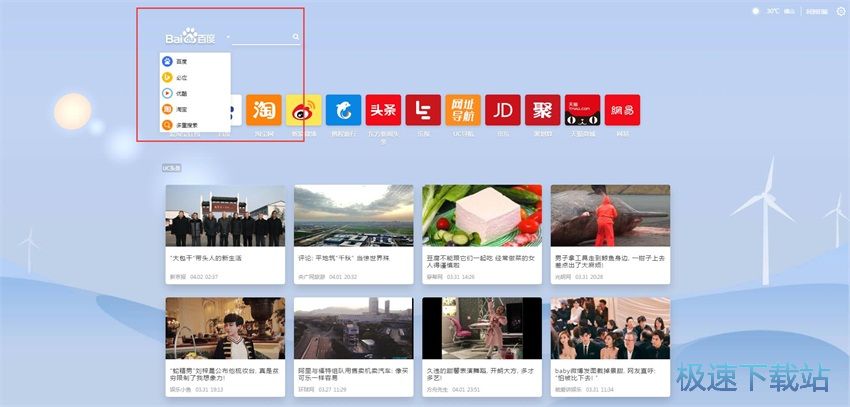Click the weather sun icon
Image resolution: width=850 pixels, height=407 pixels.
(756, 11)
